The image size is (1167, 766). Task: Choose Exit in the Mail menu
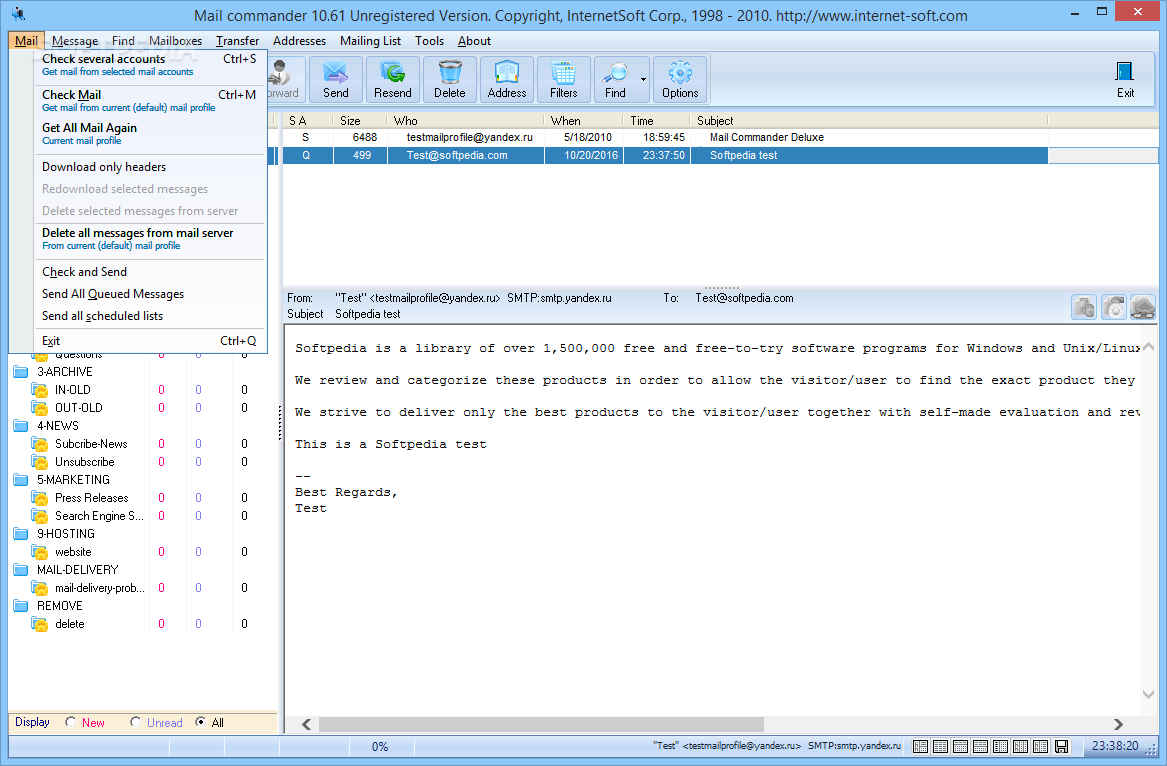coord(149,341)
